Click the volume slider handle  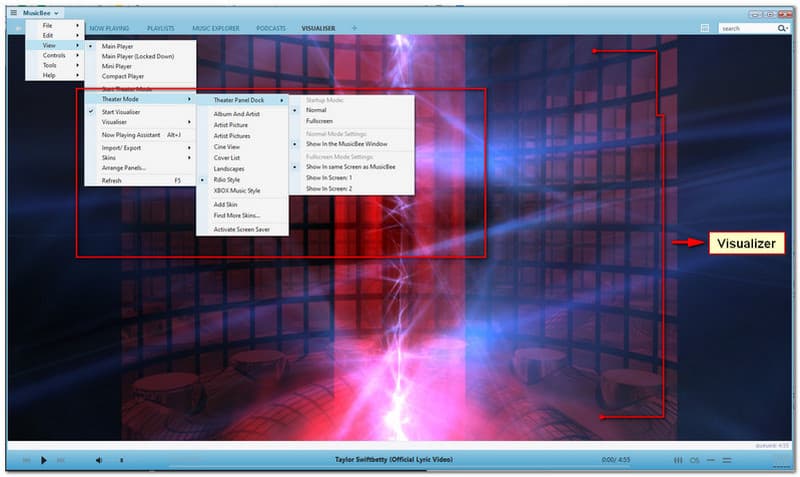click(x=121, y=460)
